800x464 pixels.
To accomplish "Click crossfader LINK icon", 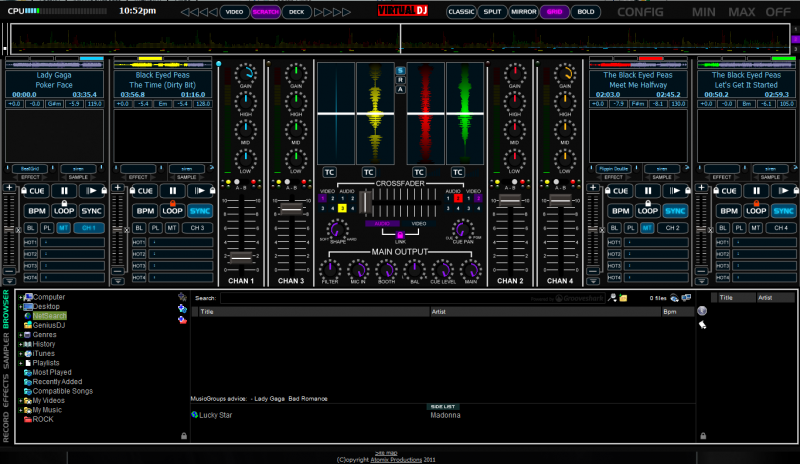I will tap(400, 235).
